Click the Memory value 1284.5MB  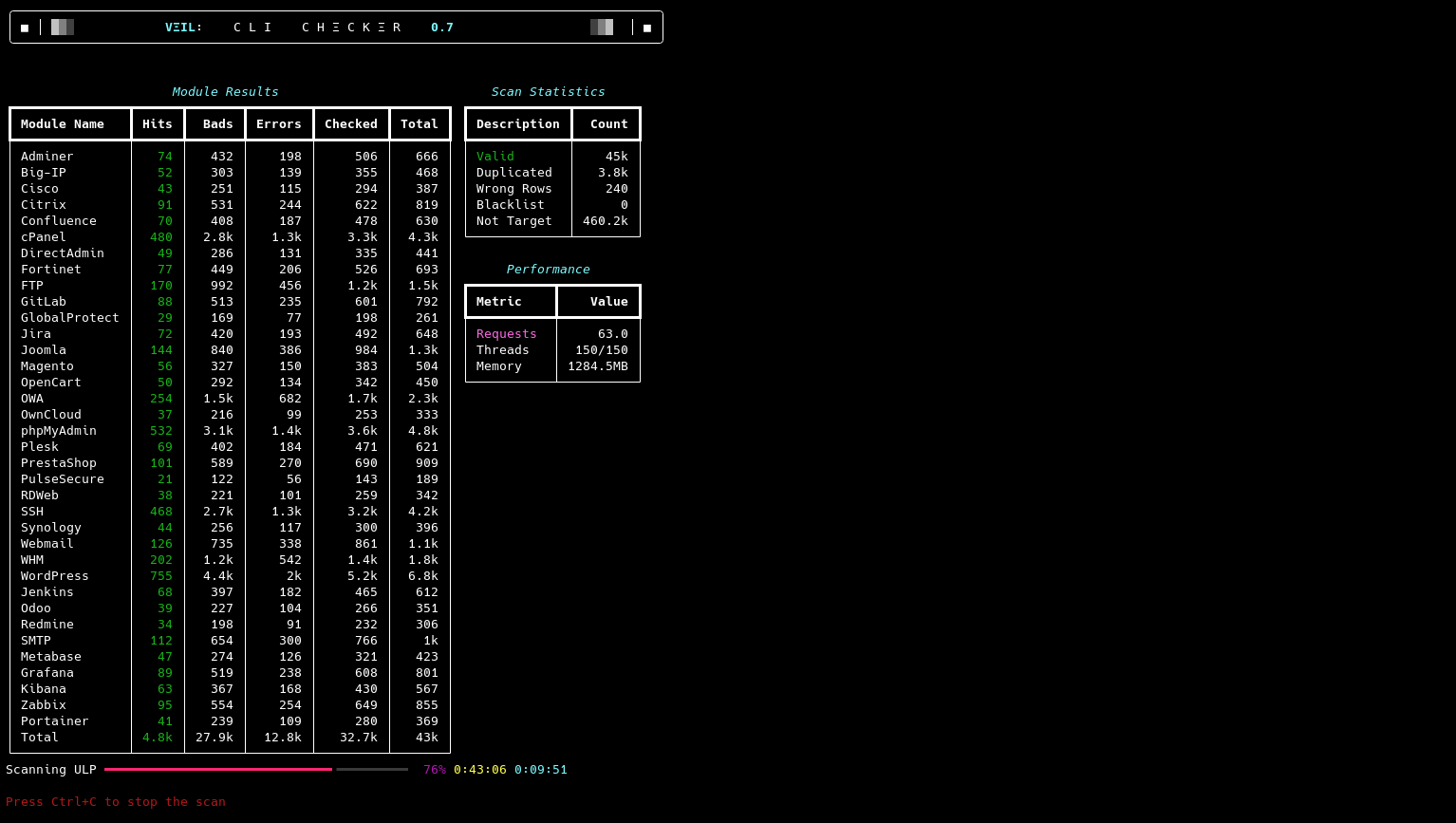pos(598,366)
